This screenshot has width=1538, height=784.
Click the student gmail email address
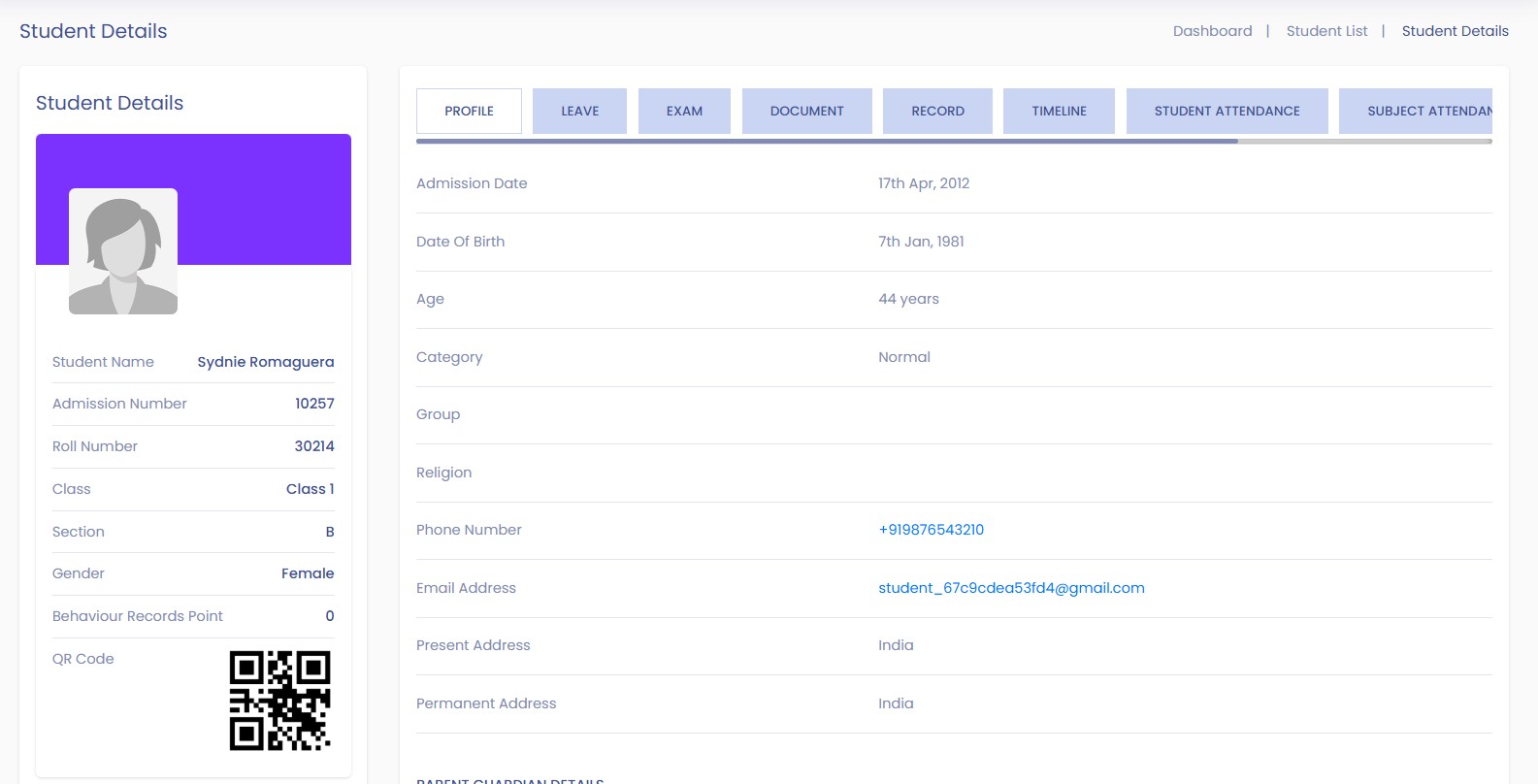(x=1011, y=588)
